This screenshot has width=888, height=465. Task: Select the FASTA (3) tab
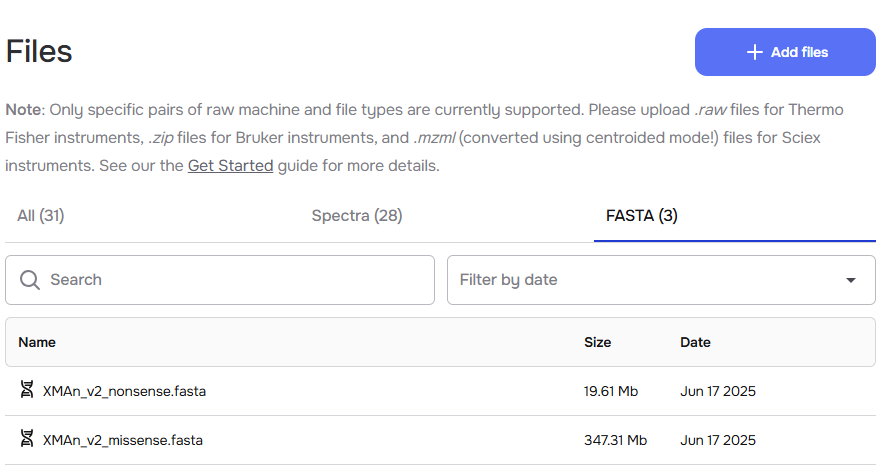(x=642, y=216)
